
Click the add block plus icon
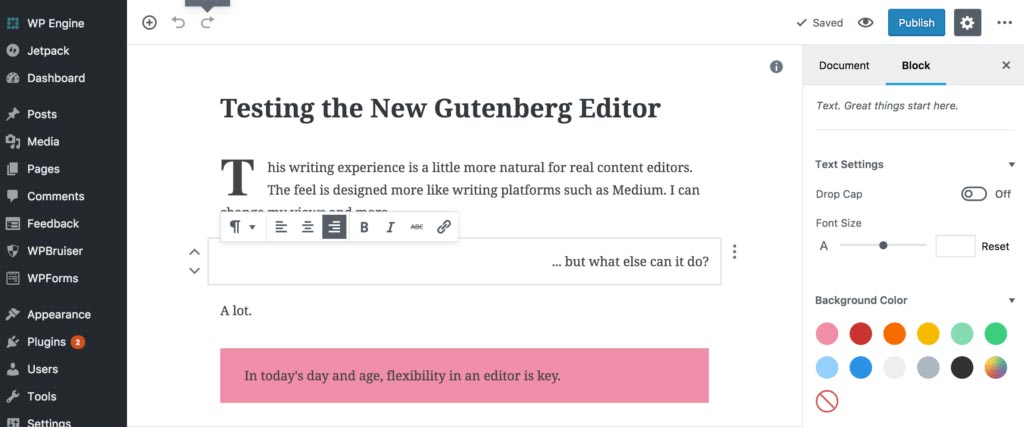pos(150,23)
